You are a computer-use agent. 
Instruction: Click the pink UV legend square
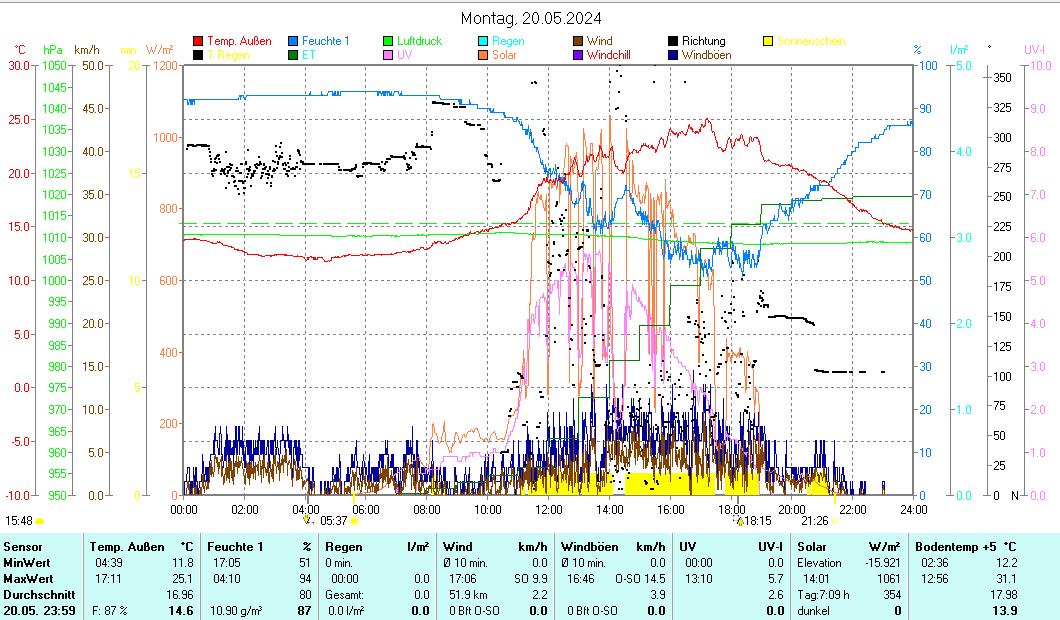coord(388,55)
